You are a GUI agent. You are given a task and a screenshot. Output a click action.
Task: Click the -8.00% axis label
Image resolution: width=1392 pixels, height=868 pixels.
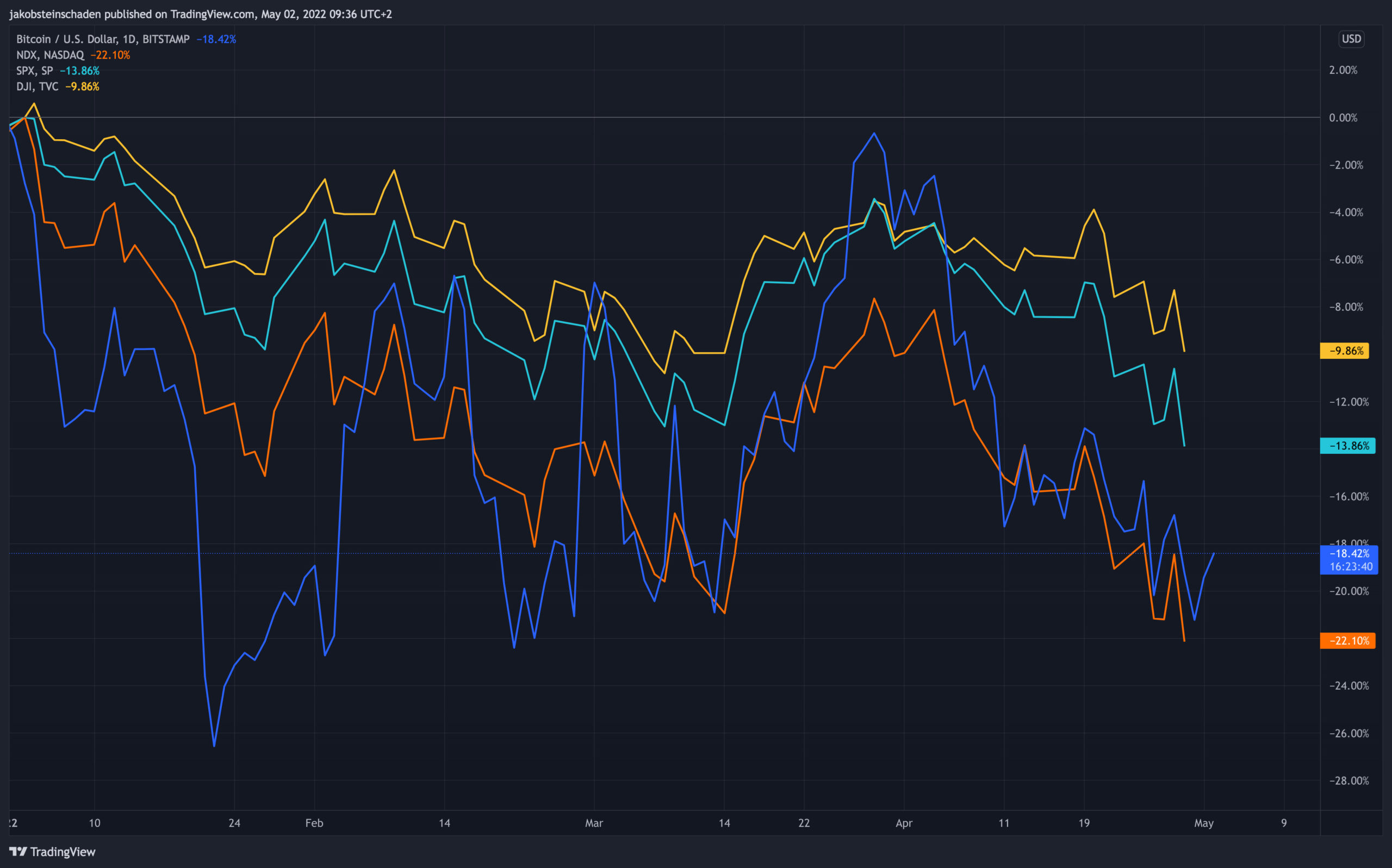pos(1346,307)
